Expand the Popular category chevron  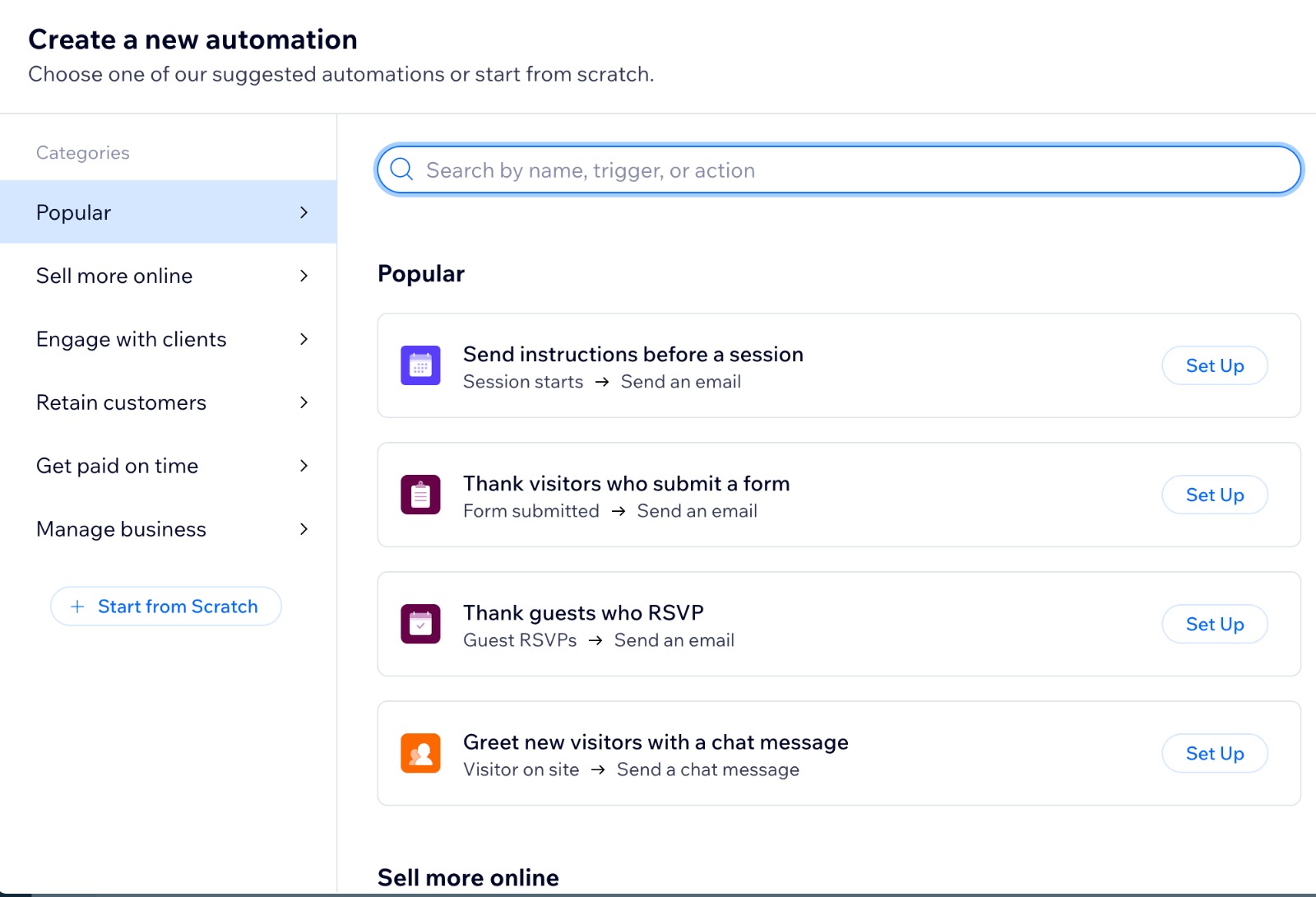pos(304,212)
